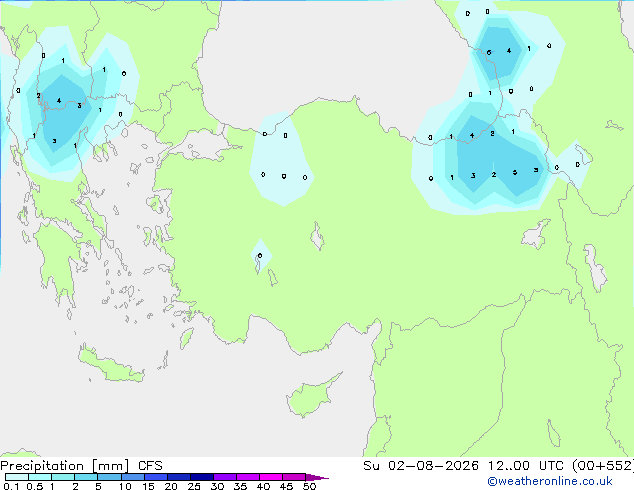Click the legend label '20'
Screen dimensions: 634x490
tap(171, 486)
